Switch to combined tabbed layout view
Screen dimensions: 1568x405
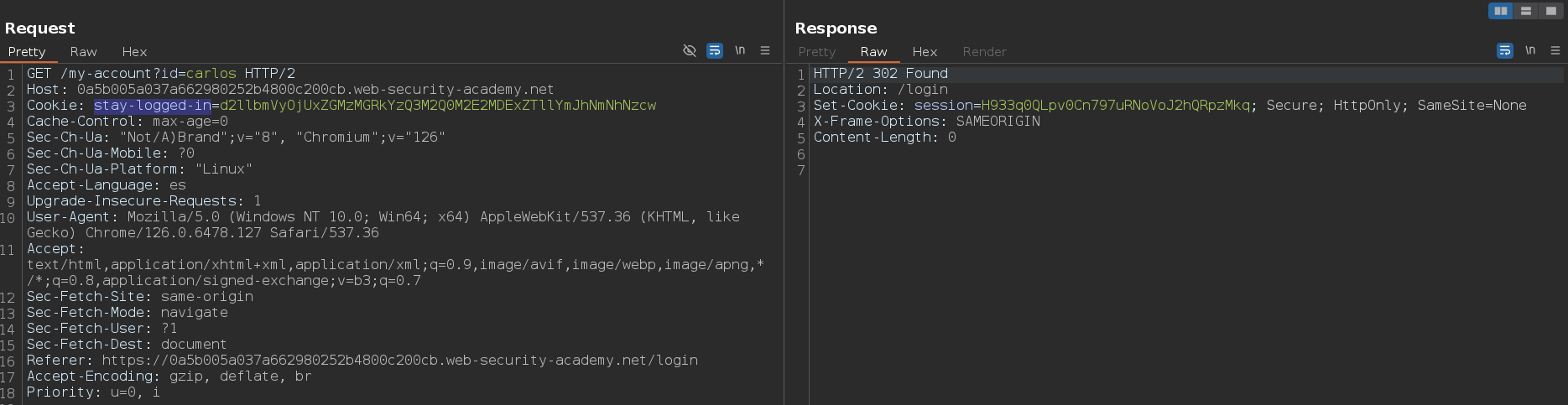click(1550, 11)
